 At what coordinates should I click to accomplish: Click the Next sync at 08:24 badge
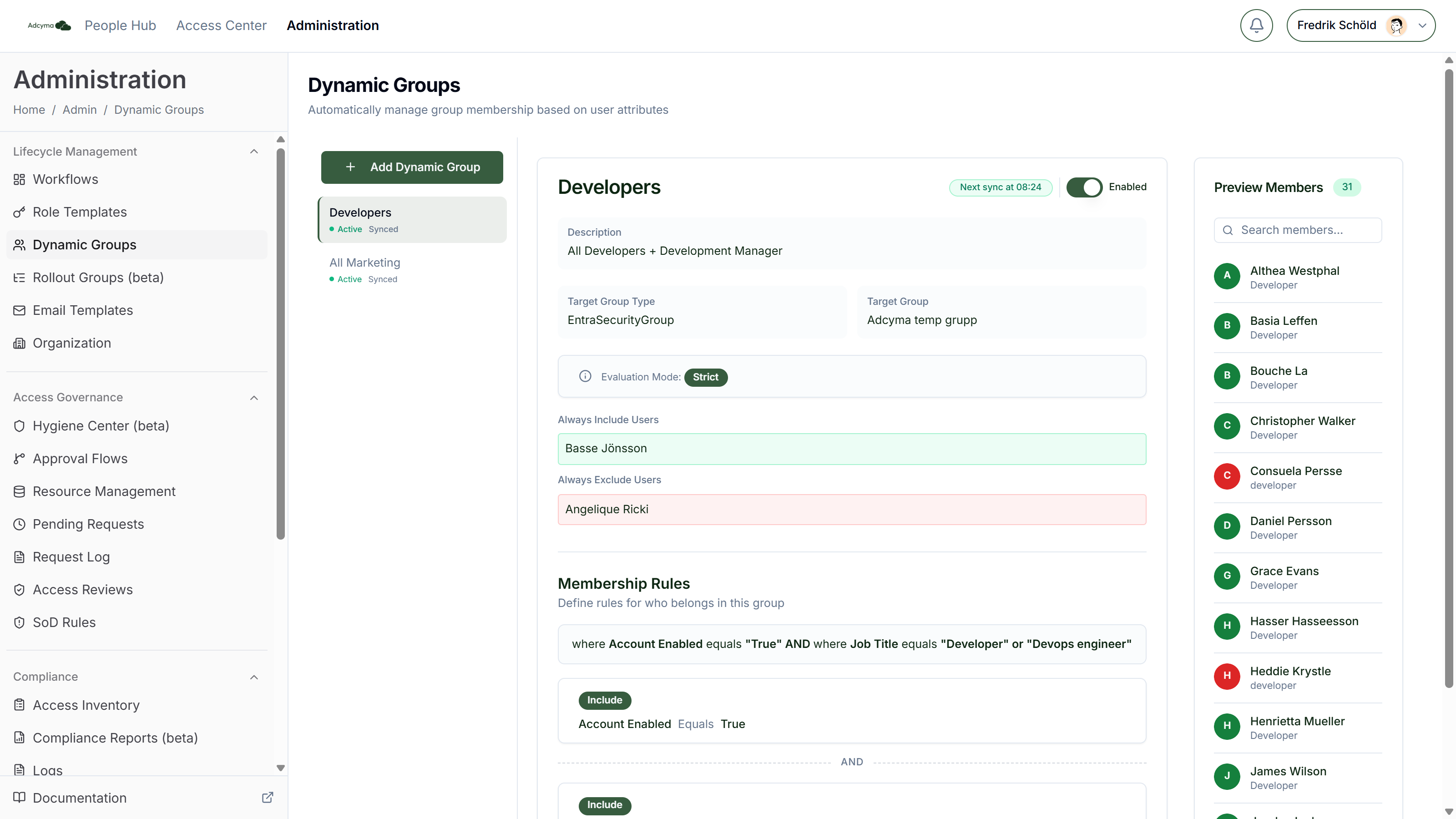point(1001,187)
